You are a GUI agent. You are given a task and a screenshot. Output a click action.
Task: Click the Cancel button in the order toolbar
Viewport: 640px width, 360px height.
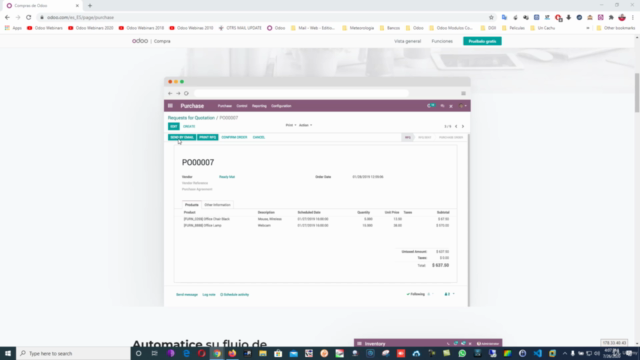pos(259,138)
